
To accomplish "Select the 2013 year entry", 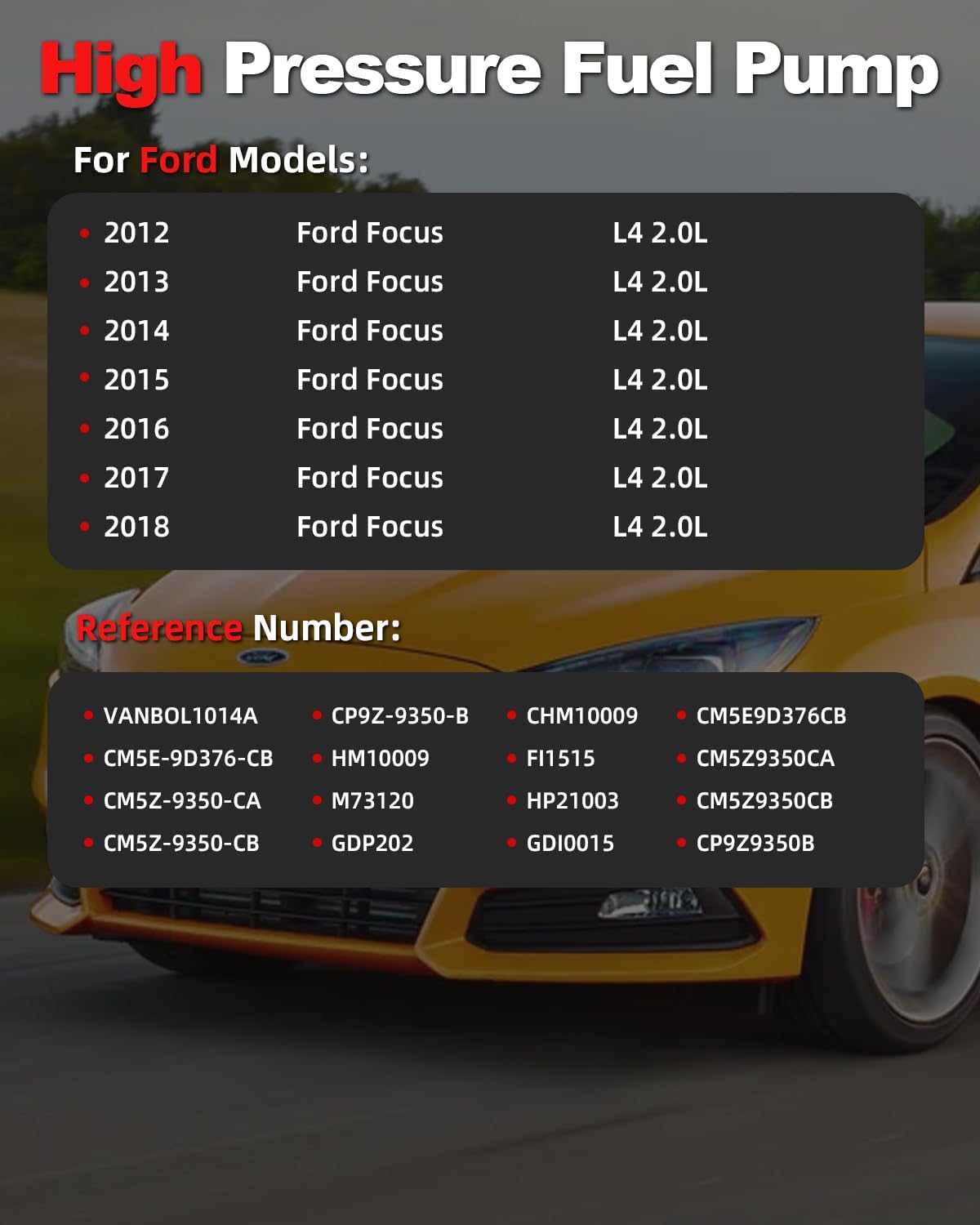I will click(136, 282).
